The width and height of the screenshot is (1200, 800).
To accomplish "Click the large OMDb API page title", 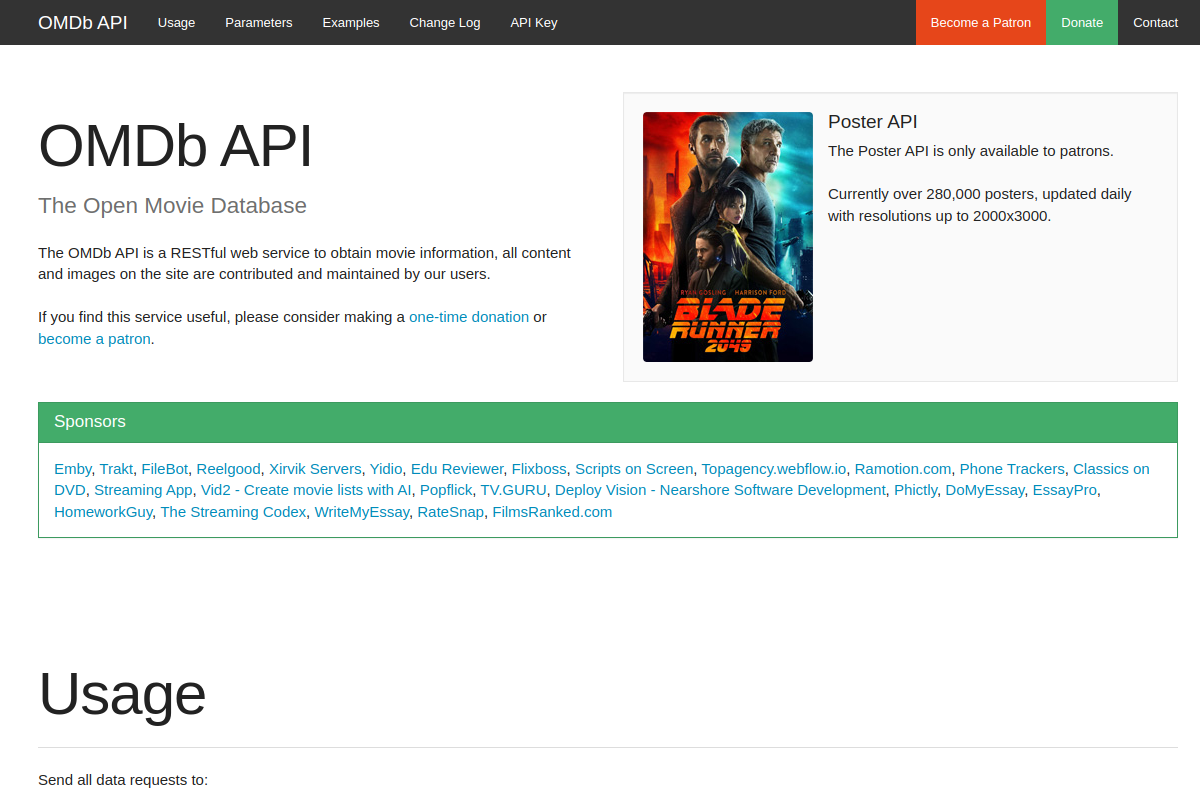I will (x=176, y=146).
